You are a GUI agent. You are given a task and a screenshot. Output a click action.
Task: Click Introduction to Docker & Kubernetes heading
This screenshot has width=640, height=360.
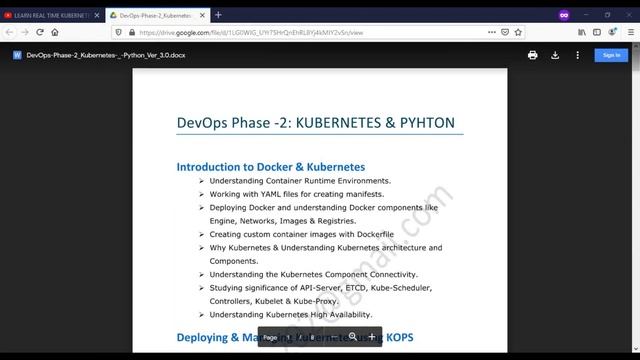coord(271,167)
